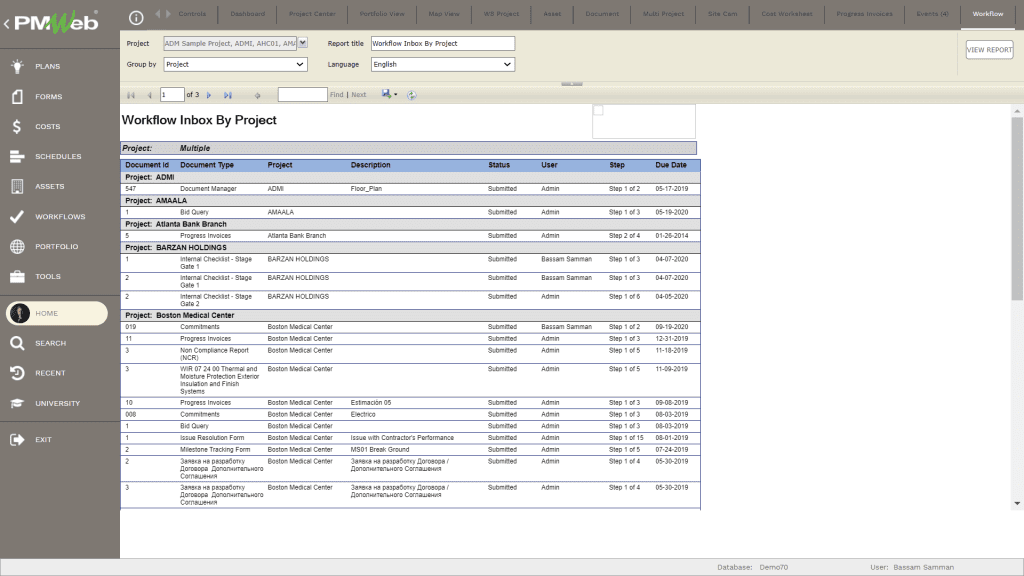This screenshot has width=1024, height=576.
Task: Open the Recent history icon
Action: pyautogui.click(x=18, y=374)
